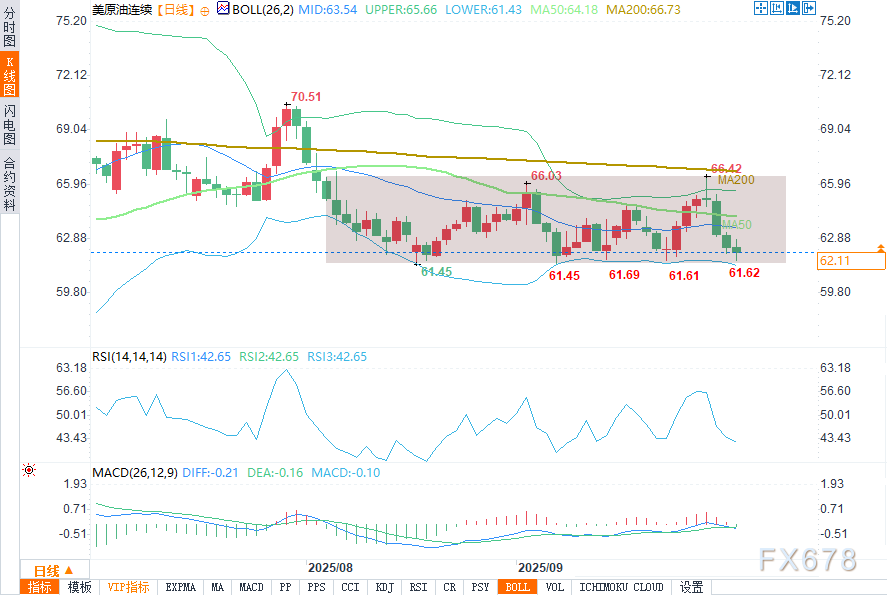887x595 pixels.
Task: Click the 模板 button in the bottom bar
Action: (x=79, y=587)
